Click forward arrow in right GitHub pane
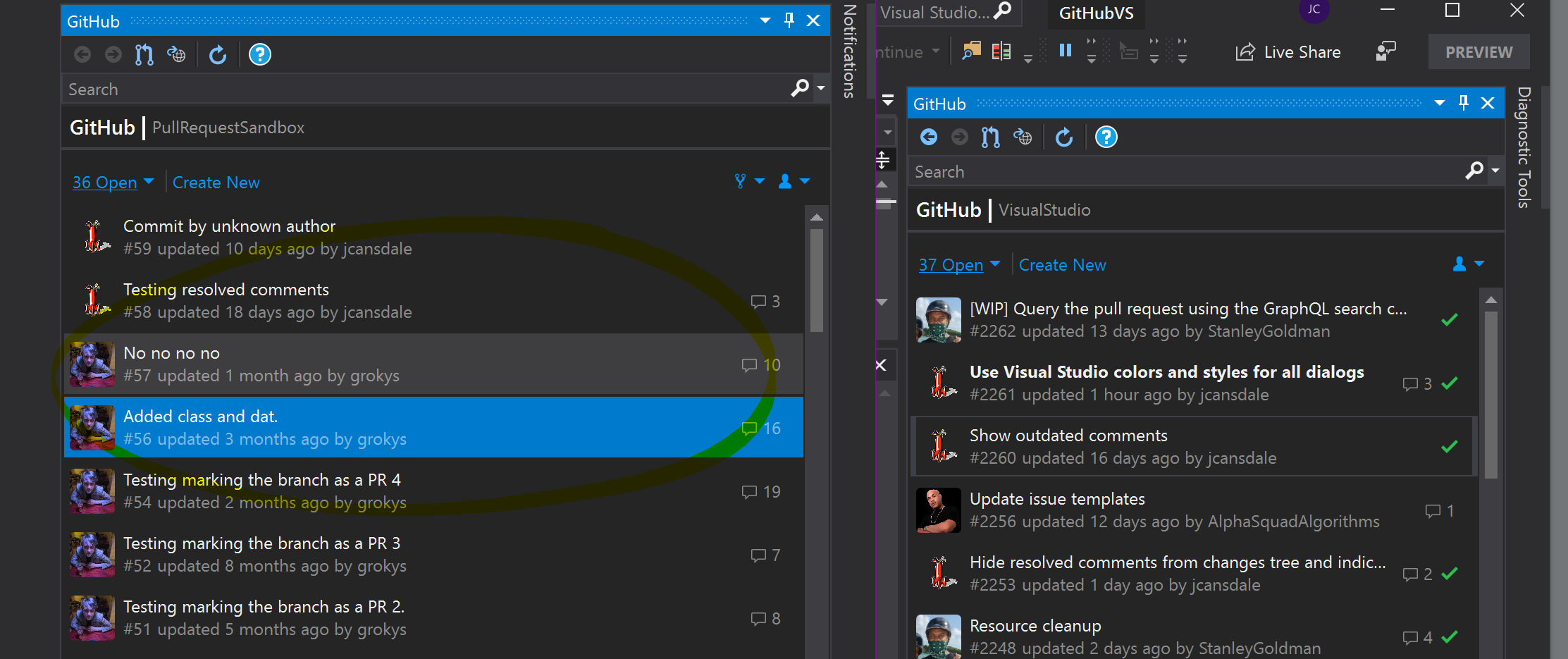The height and width of the screenshot is (659, 1568). [x=960, y=137]
